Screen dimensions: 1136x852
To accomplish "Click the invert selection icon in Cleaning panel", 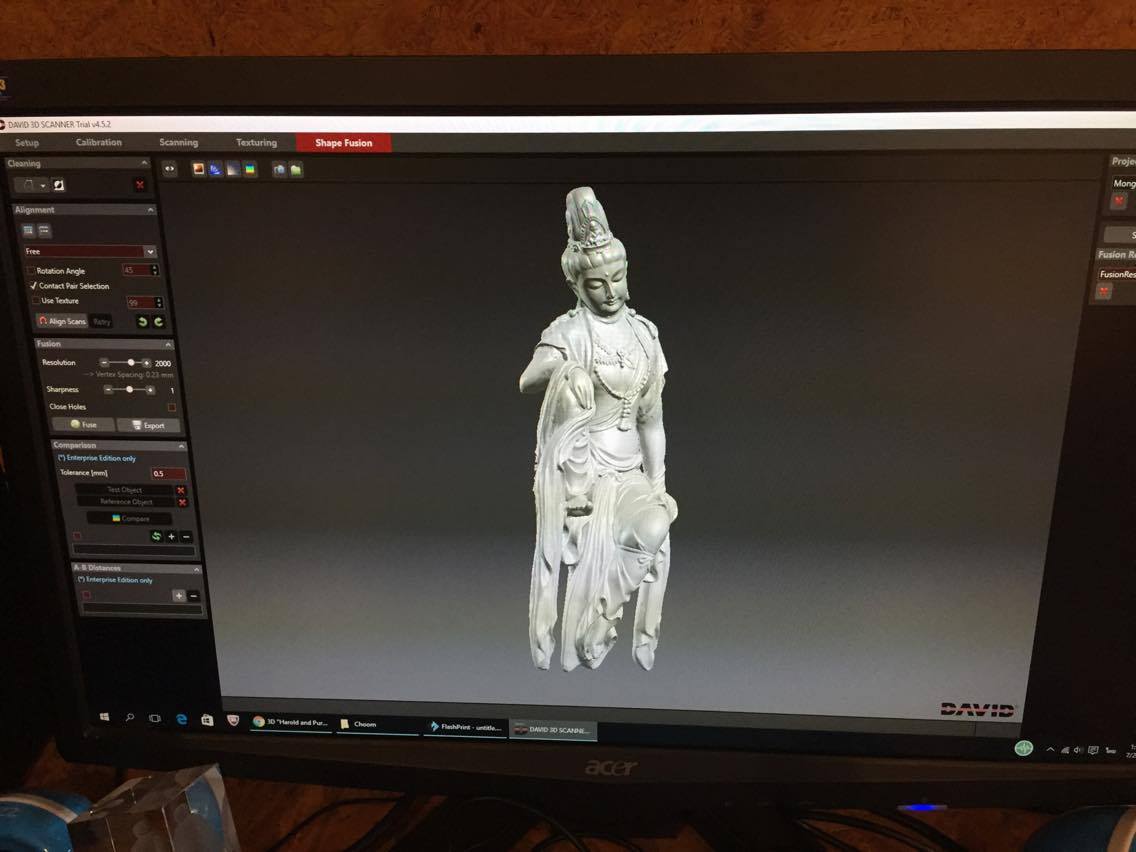I will [59, 185].
